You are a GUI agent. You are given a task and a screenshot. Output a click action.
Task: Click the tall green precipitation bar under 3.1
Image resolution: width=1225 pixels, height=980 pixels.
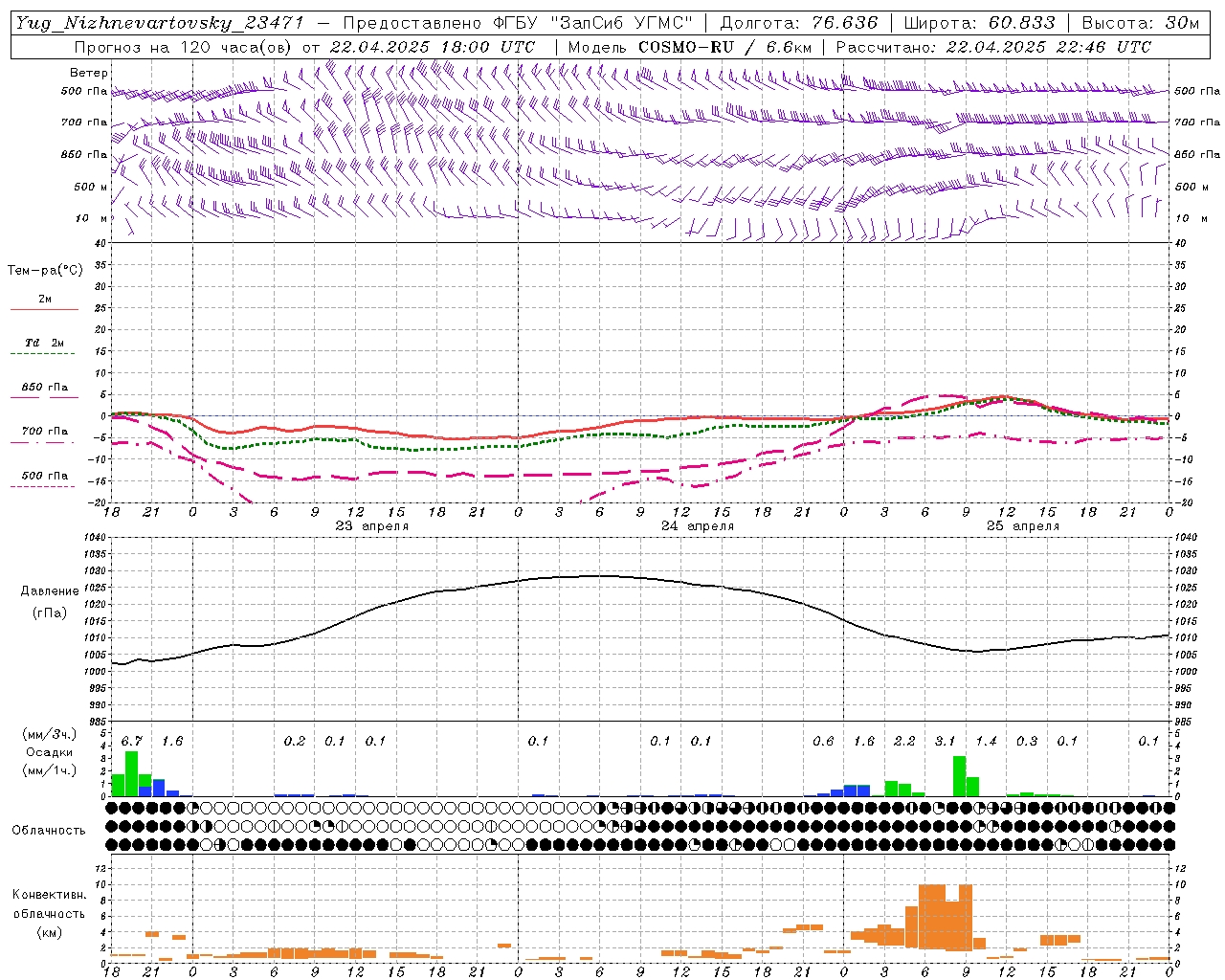(959, 776)
